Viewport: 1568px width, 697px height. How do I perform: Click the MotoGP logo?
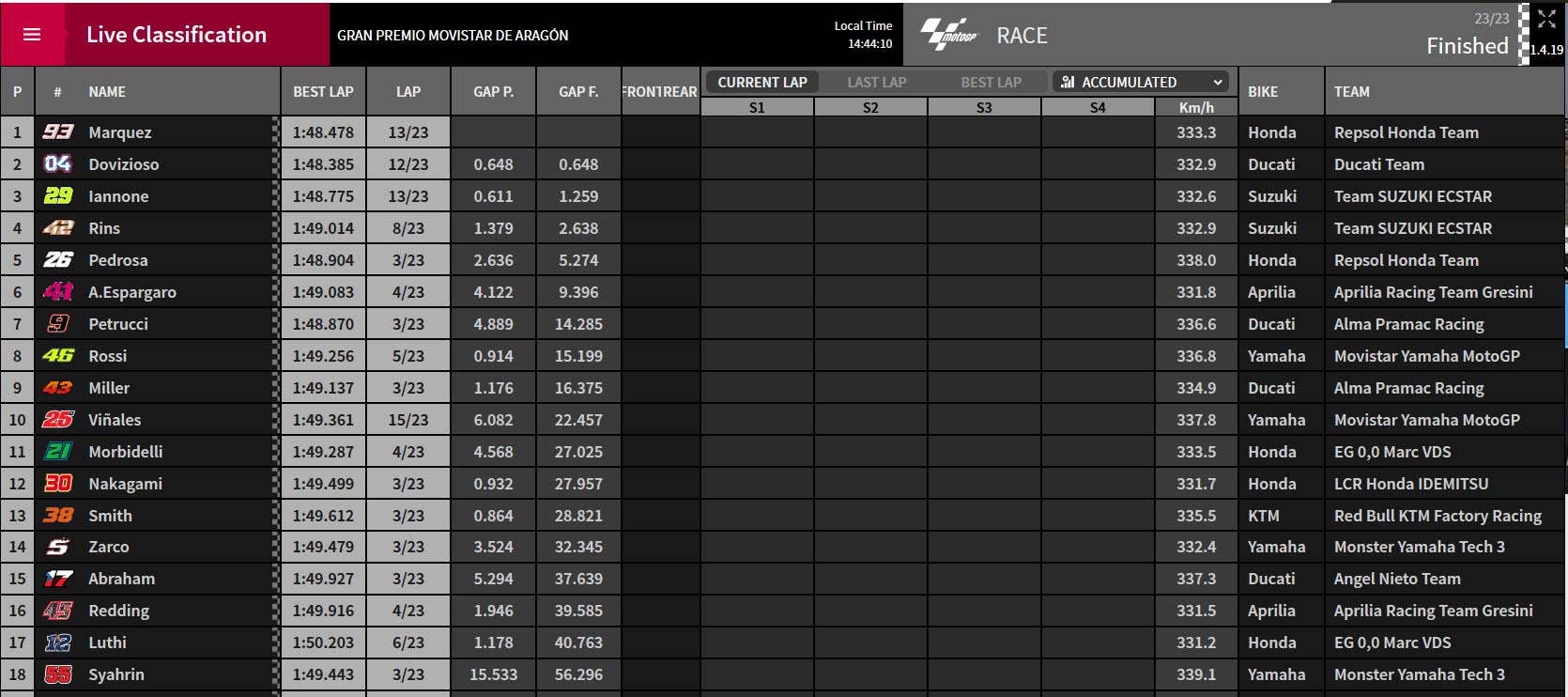(x=948, y=35)
